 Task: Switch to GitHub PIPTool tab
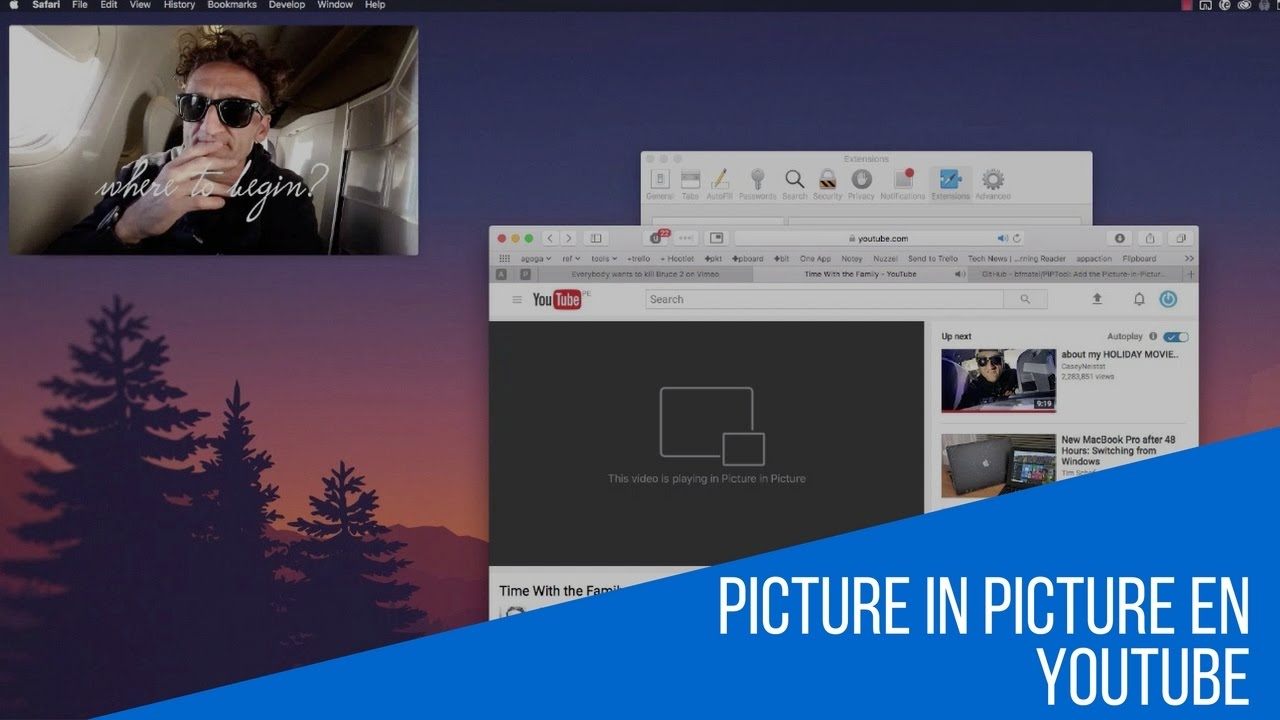tap(1075, 274)
